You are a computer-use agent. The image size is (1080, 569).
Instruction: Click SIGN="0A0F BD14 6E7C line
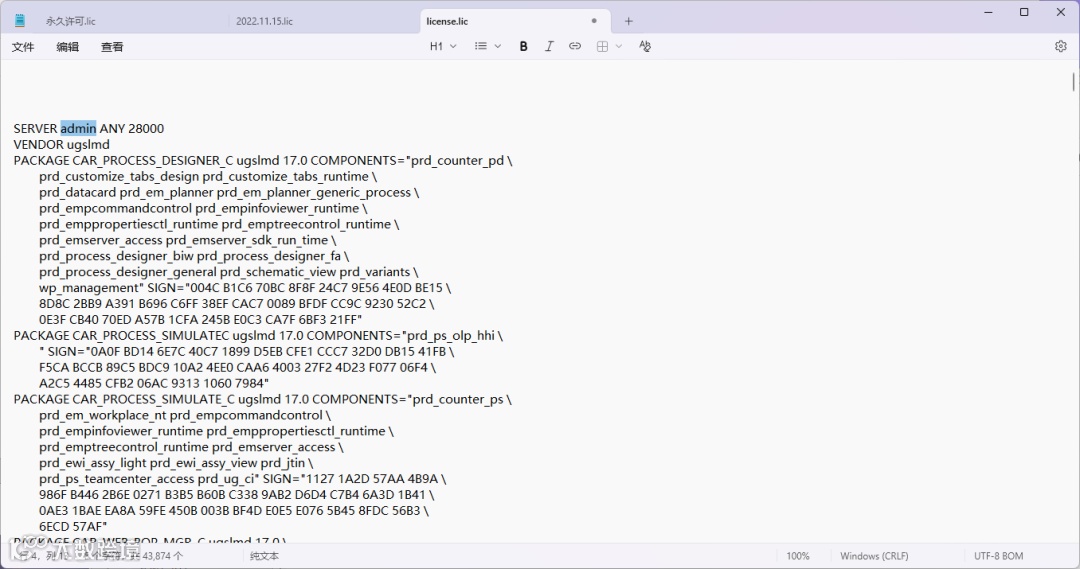click(x=247, y=351)
